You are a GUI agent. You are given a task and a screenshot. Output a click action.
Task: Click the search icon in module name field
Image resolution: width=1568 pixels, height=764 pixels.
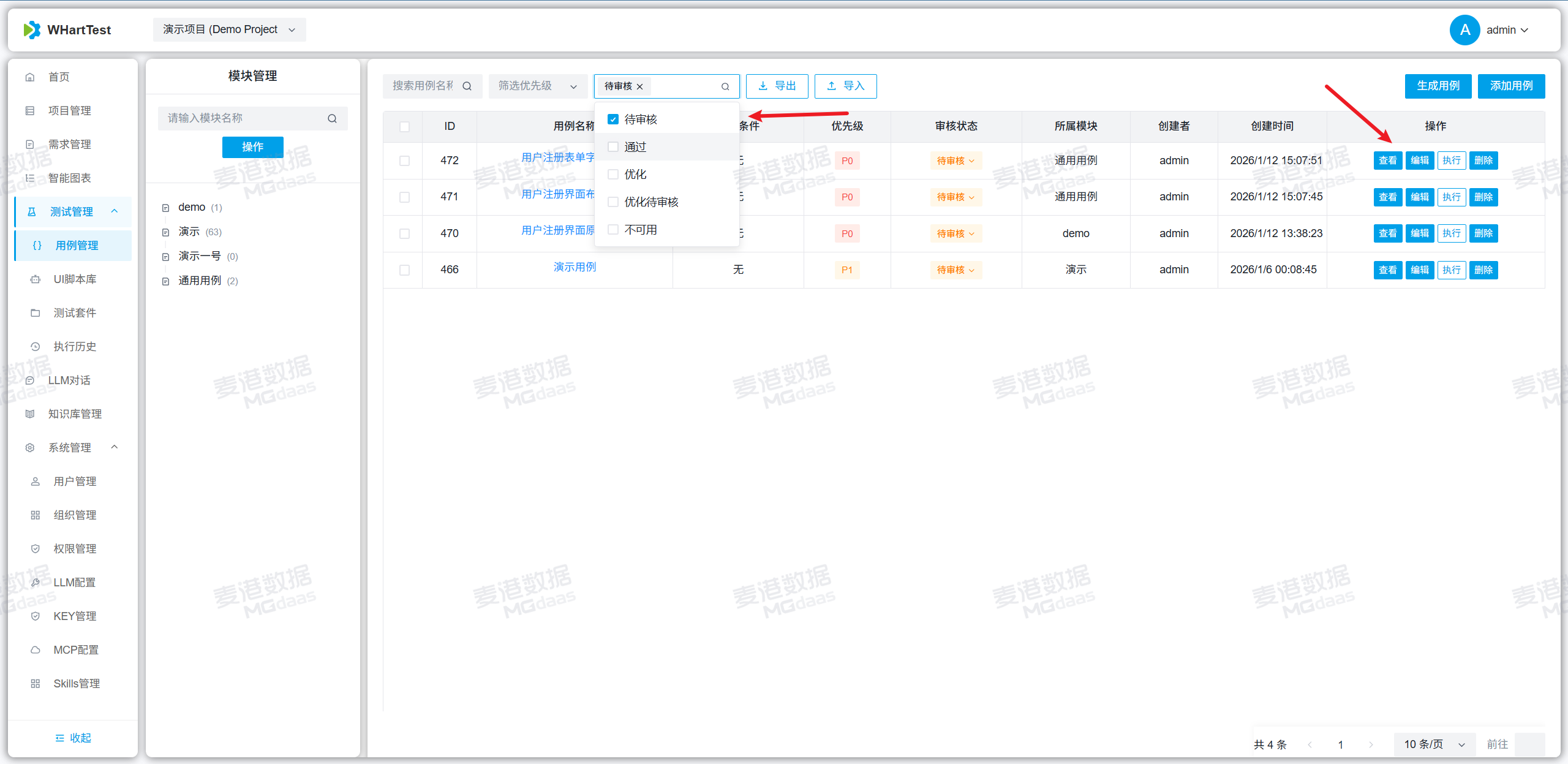[x=332, y=118]
